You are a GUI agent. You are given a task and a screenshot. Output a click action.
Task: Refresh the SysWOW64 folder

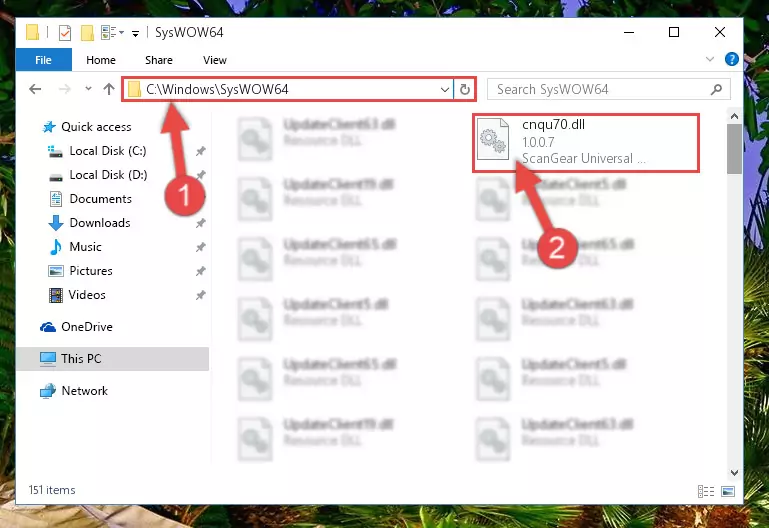pos(464,89)
